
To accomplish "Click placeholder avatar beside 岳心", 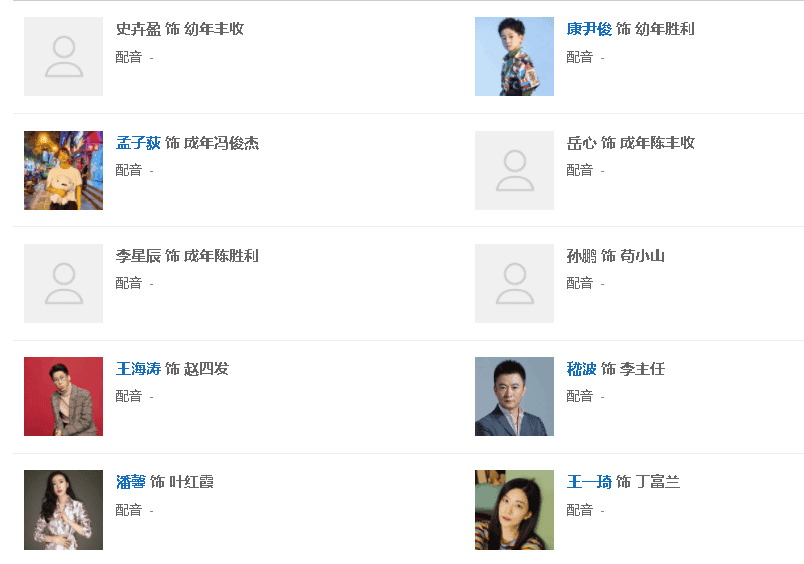I will [514, 170].
